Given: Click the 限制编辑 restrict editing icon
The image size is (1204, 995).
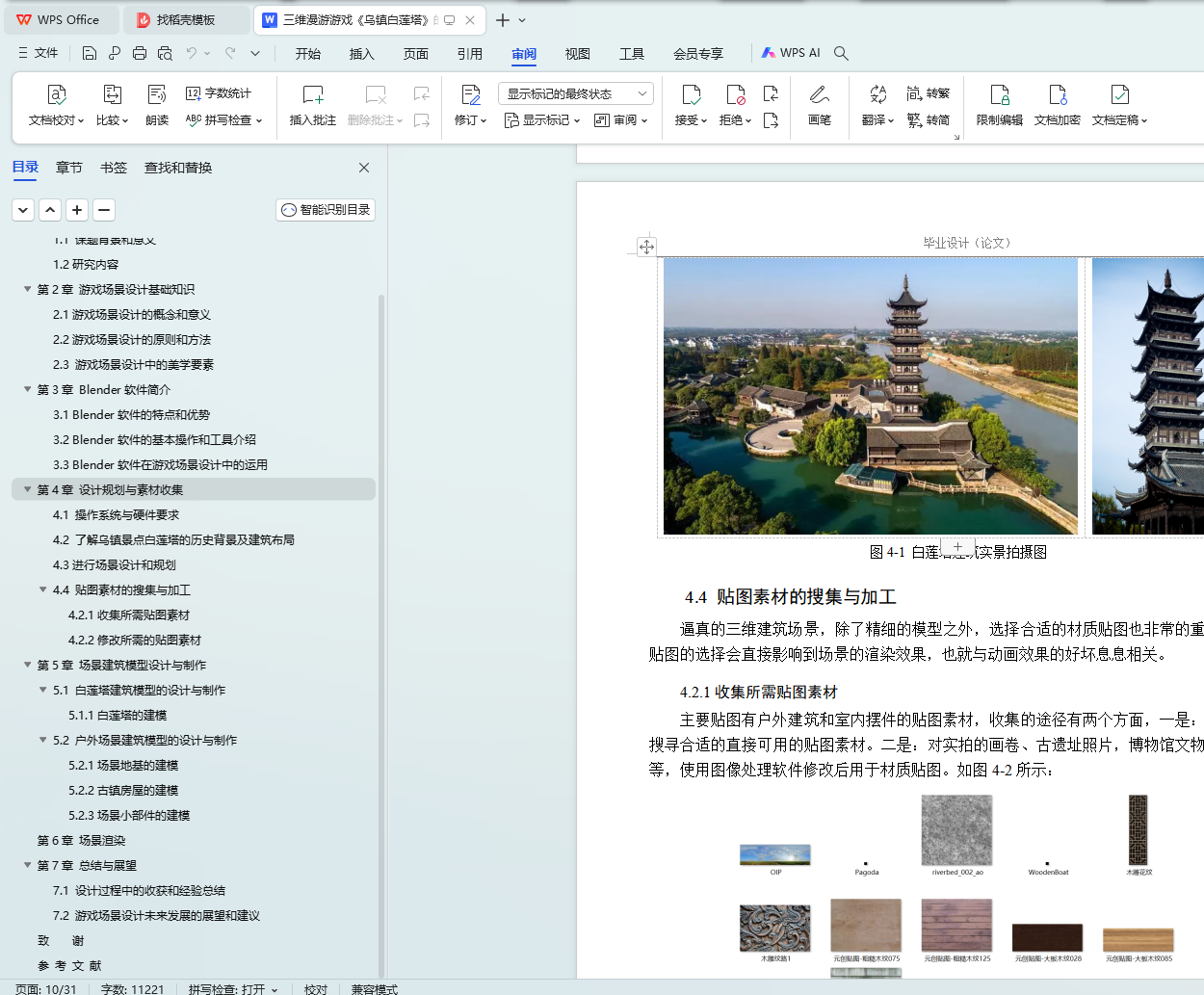Looking at the screenshot, I should tap(999, 95).
